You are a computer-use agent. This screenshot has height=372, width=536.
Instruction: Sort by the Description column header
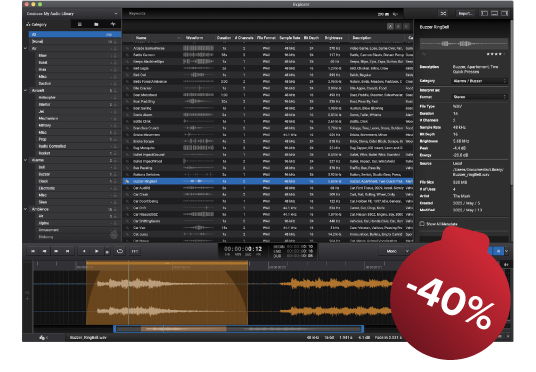pyautogui.click(x=376, y=38)
